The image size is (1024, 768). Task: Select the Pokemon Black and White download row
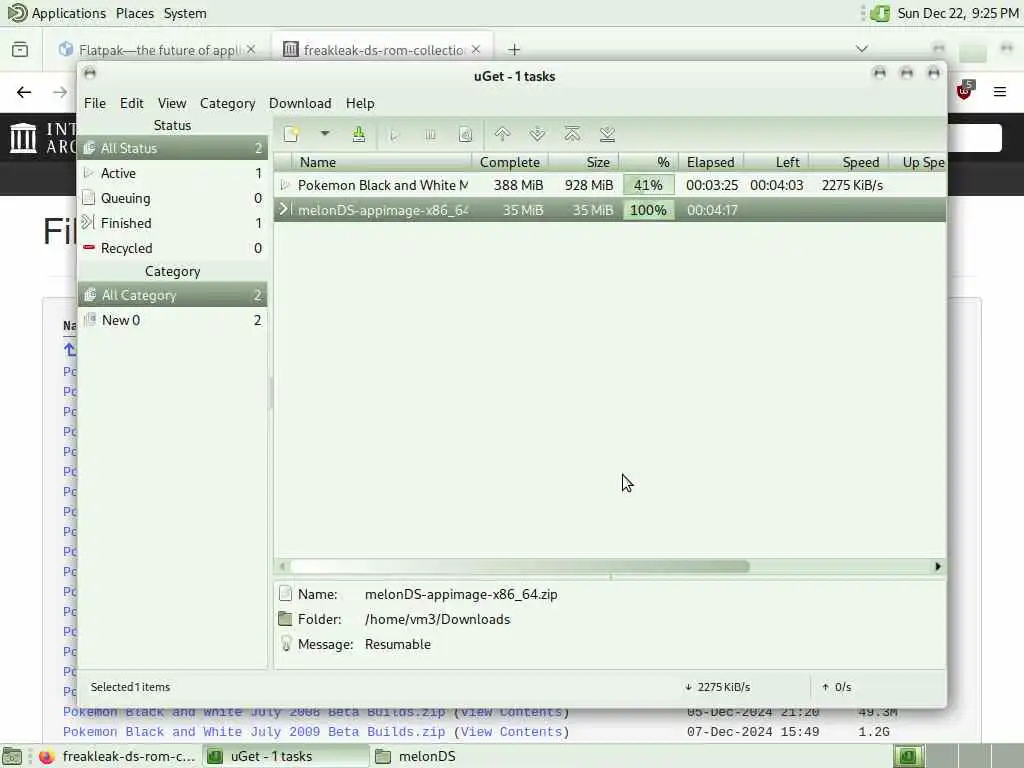609,185
